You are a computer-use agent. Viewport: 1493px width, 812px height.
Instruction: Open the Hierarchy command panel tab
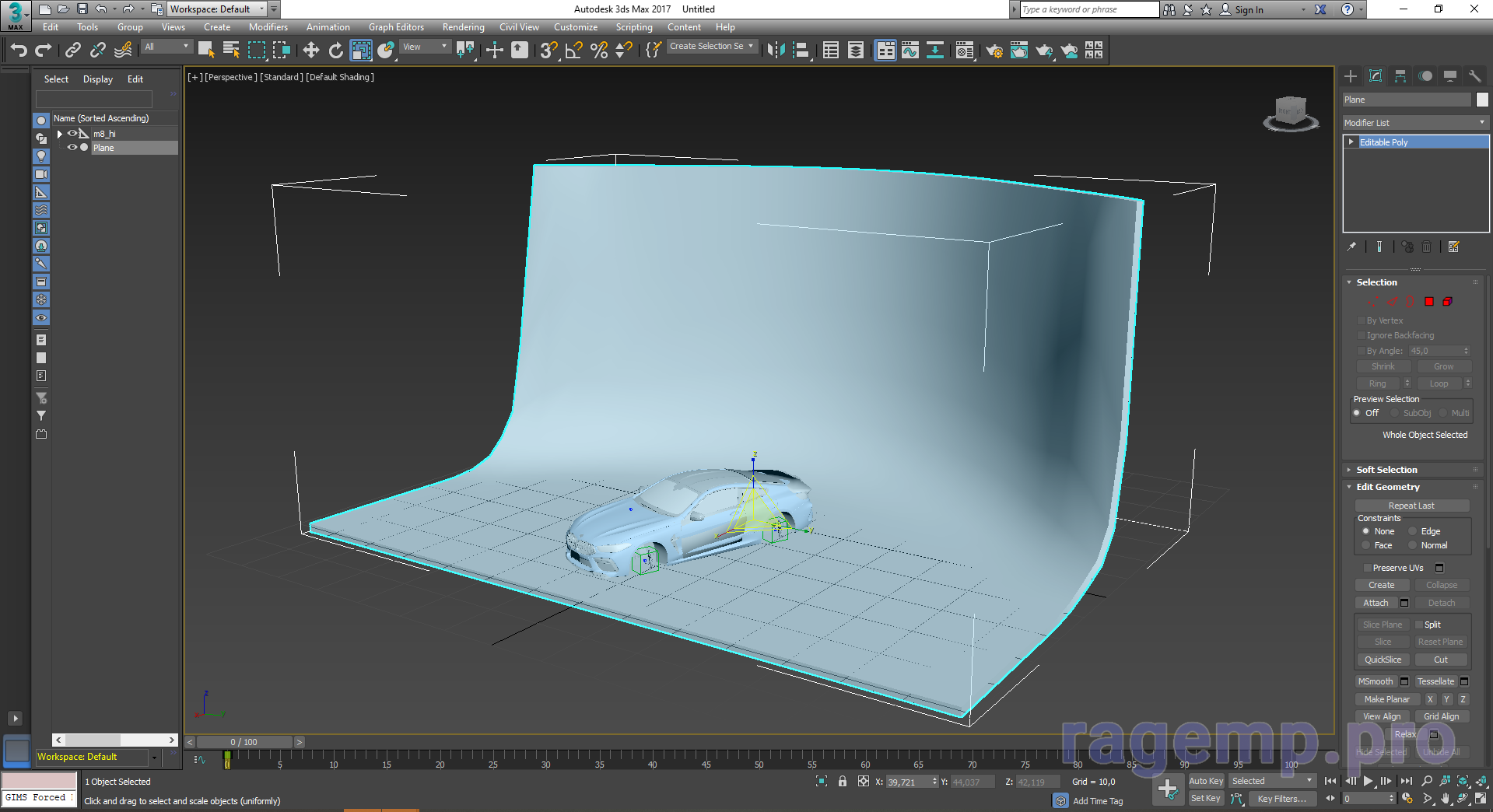point(1400,76)
